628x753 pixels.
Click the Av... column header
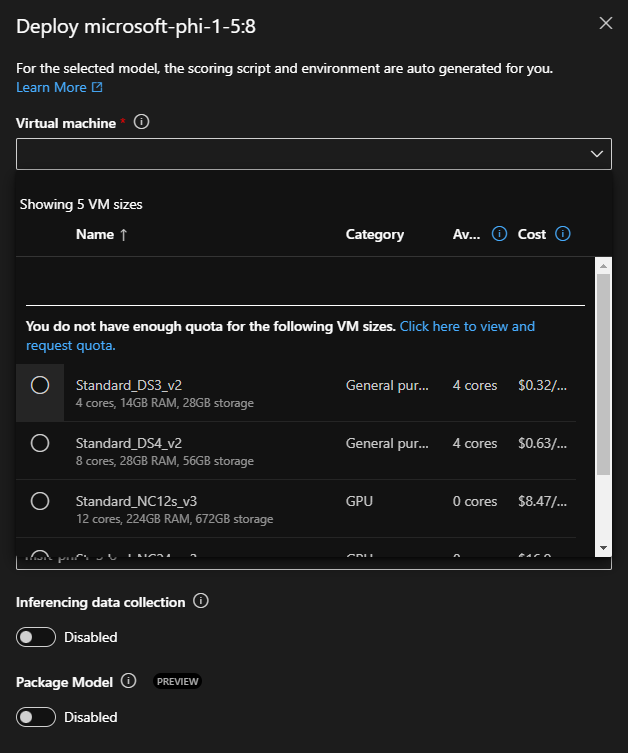[466, 234]
